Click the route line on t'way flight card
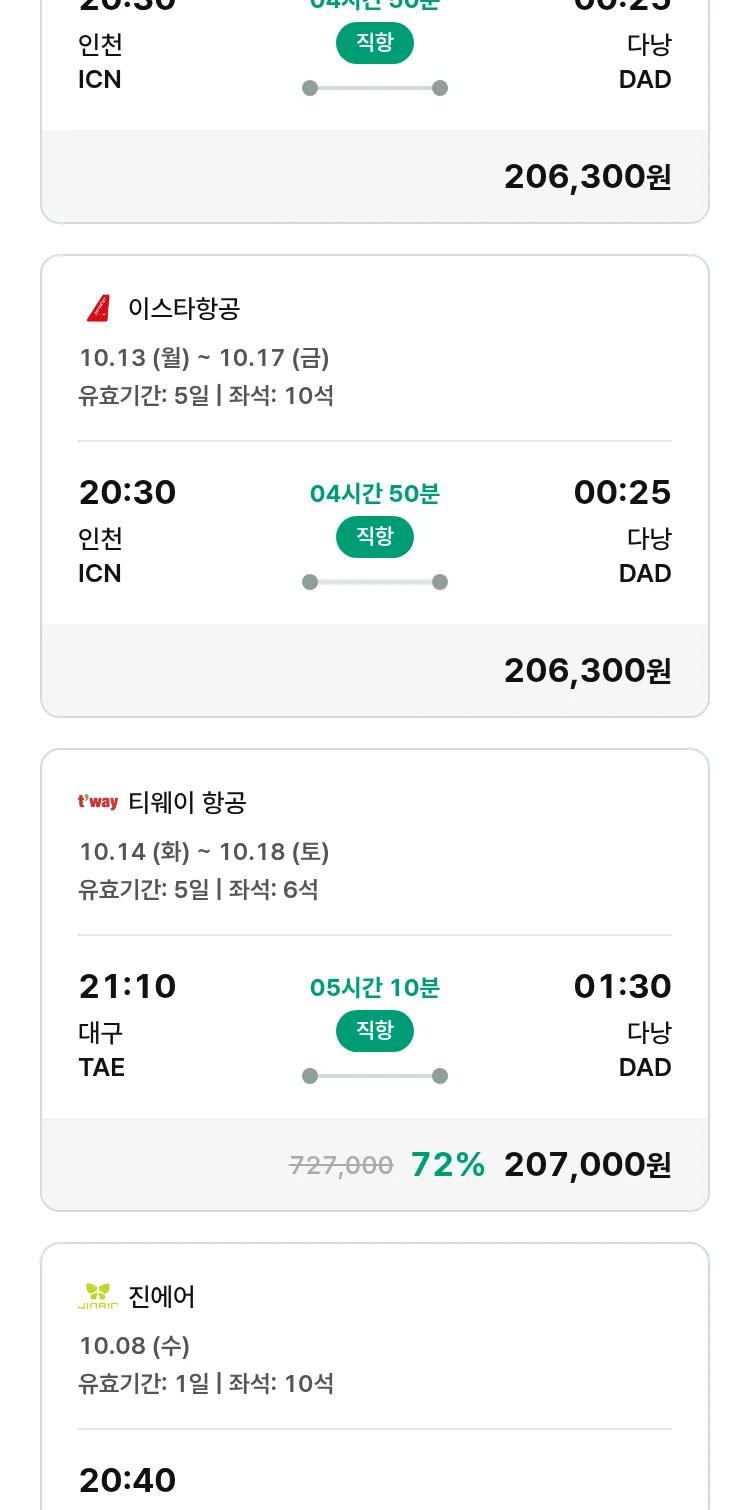The image size is (750, 1510). tap(375, 1076)
